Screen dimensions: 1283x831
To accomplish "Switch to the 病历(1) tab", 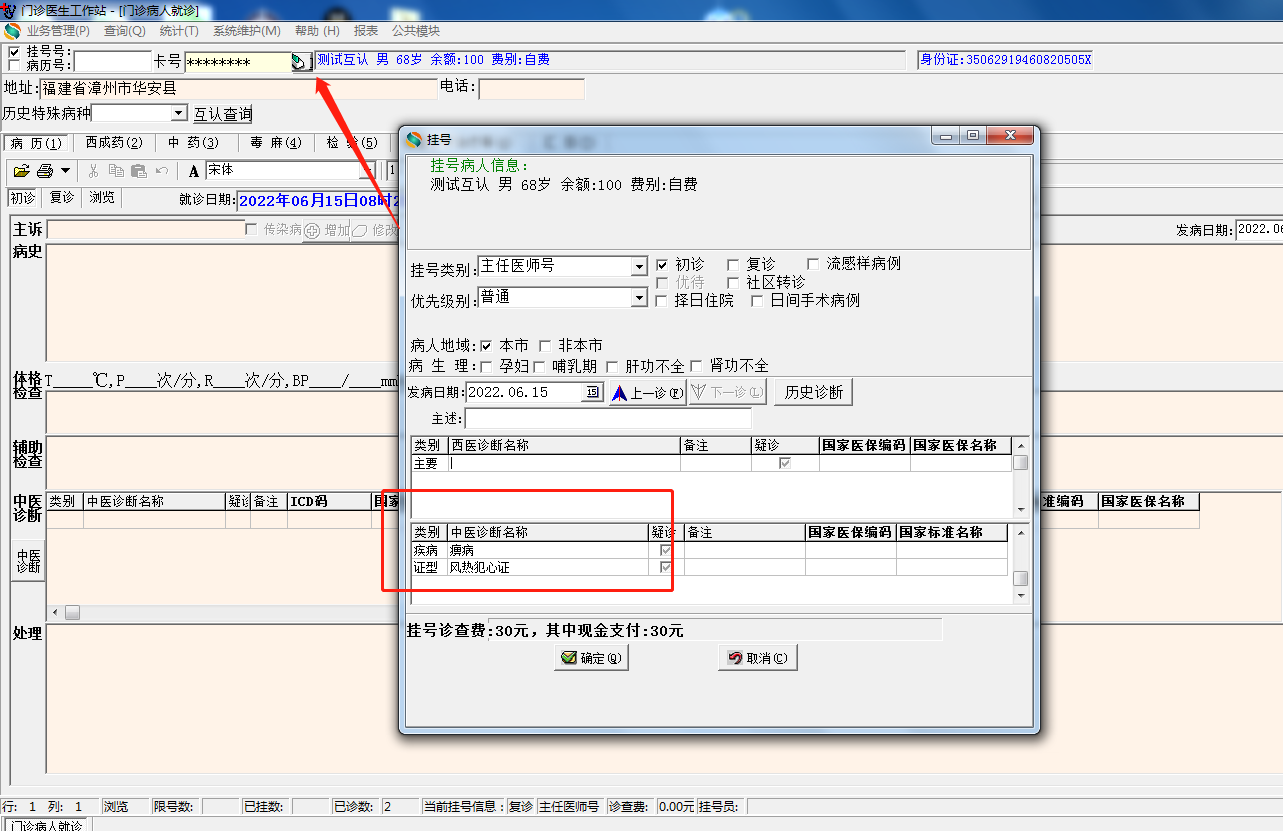I will (x=36, y=143).
